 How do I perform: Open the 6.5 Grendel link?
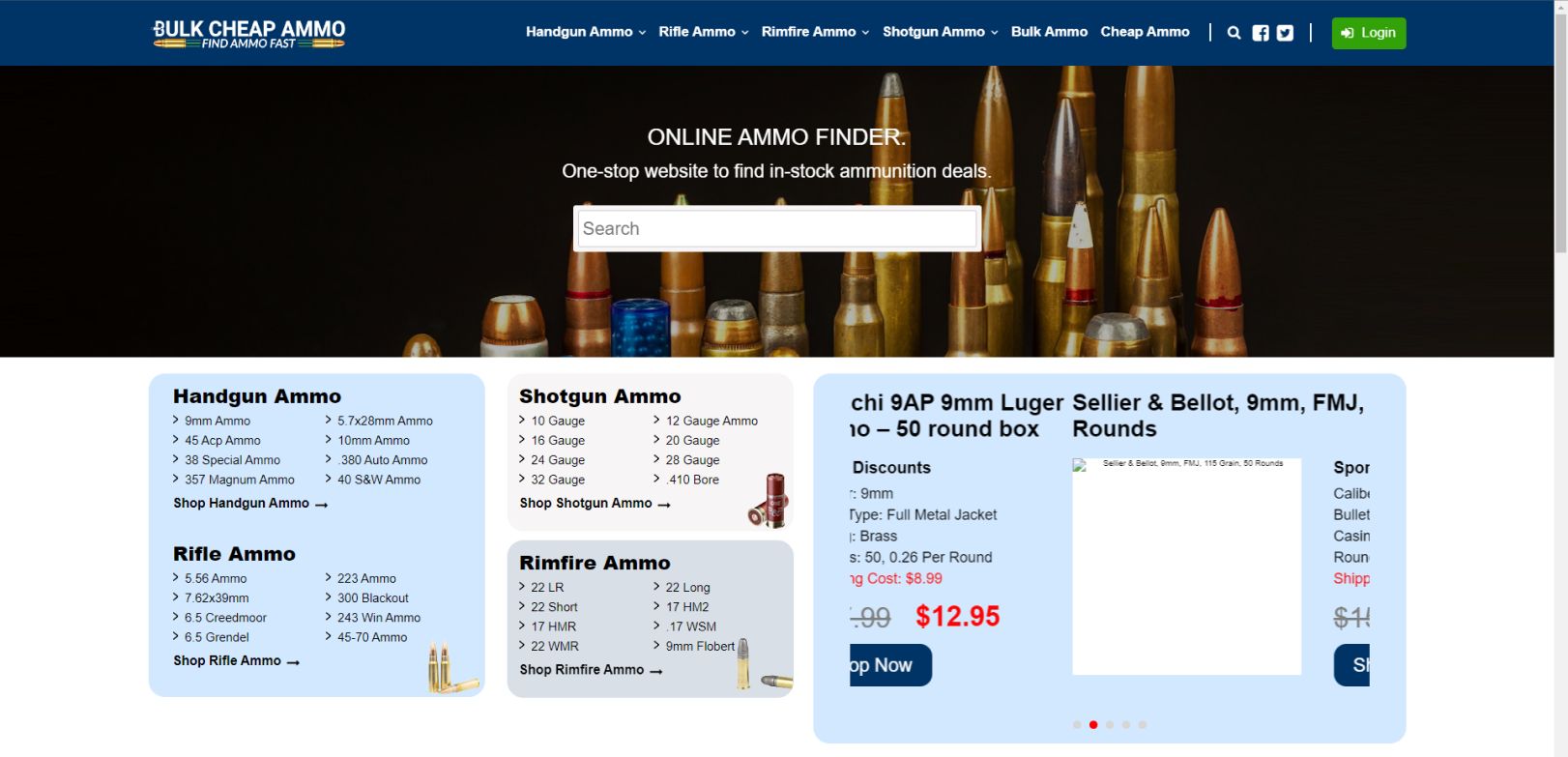217,637
